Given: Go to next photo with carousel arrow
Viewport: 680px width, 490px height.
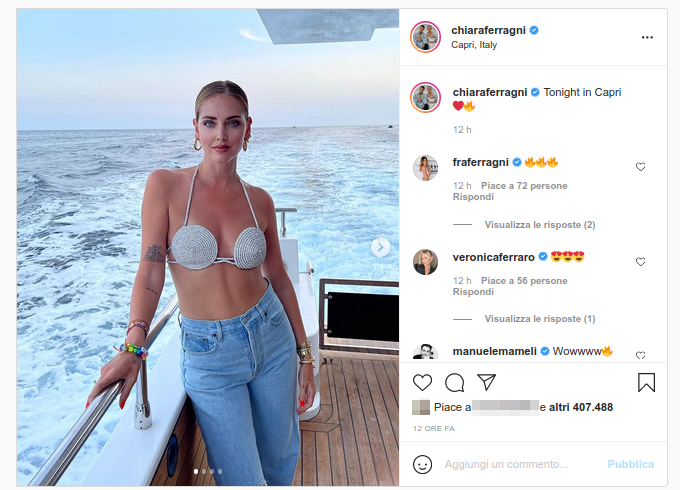Looking at the screenshot, I should pos(380,247).
